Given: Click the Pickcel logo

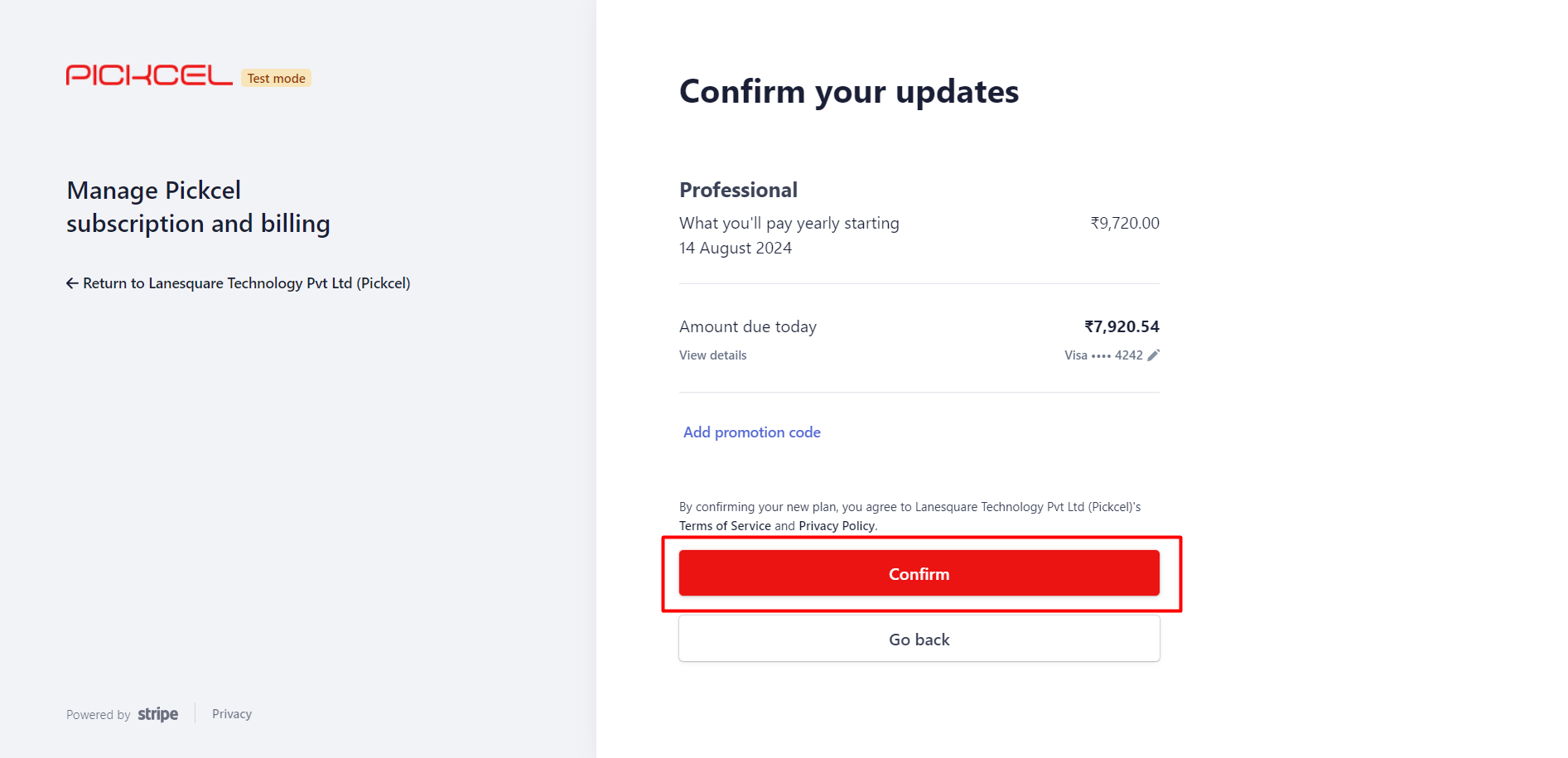Looking at the screenshot, I should click(x=149, y=75).
